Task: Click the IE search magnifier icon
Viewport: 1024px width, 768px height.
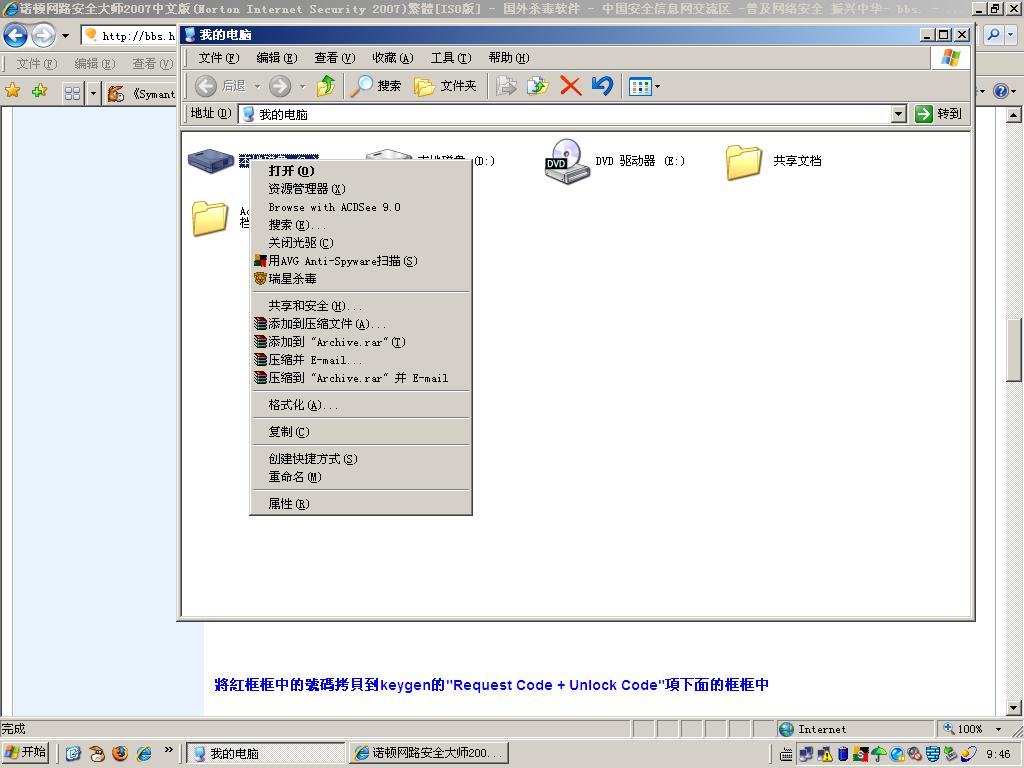Action: click(993, 35)
